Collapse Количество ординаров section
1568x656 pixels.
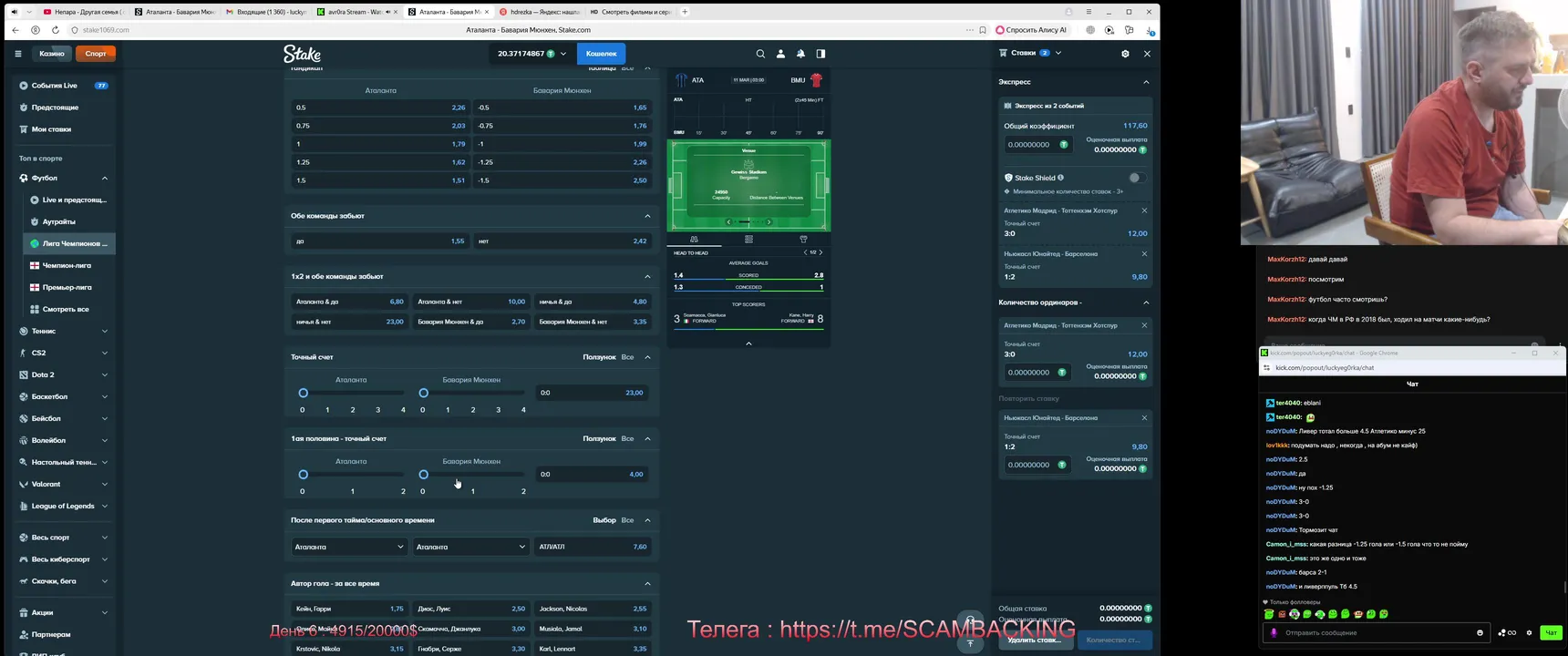1146,302
